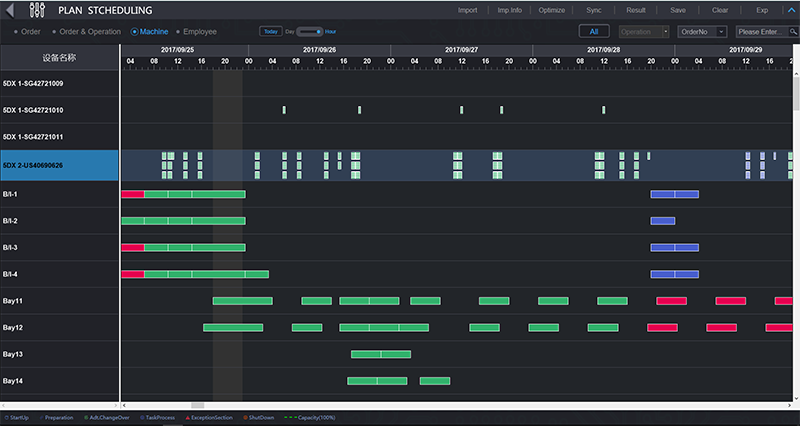
Task: Select the Order & Operation view
Action: click(x=54, y=32)
